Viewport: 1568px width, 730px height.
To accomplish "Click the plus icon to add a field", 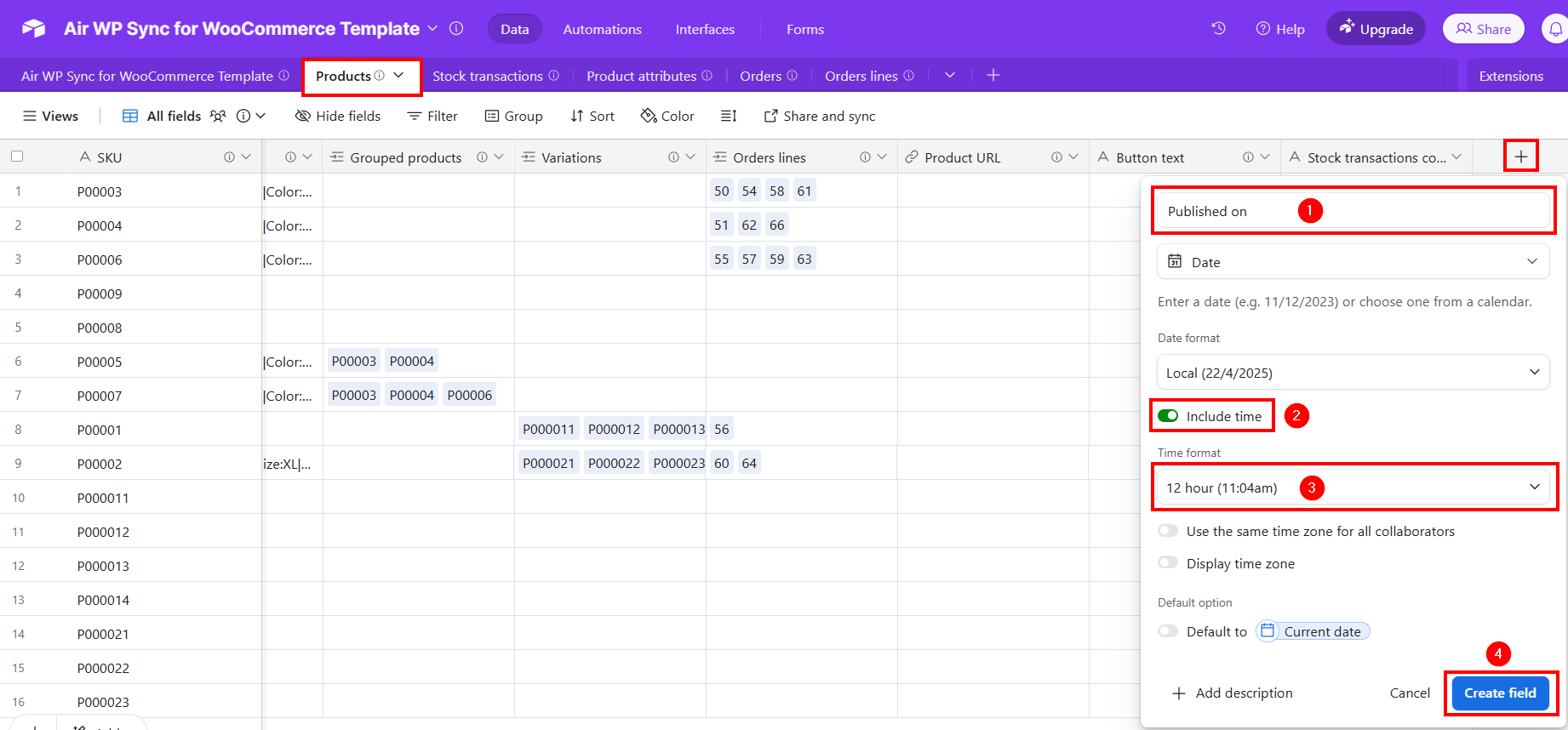I will pyautogui.click(x=1520, y=157).
